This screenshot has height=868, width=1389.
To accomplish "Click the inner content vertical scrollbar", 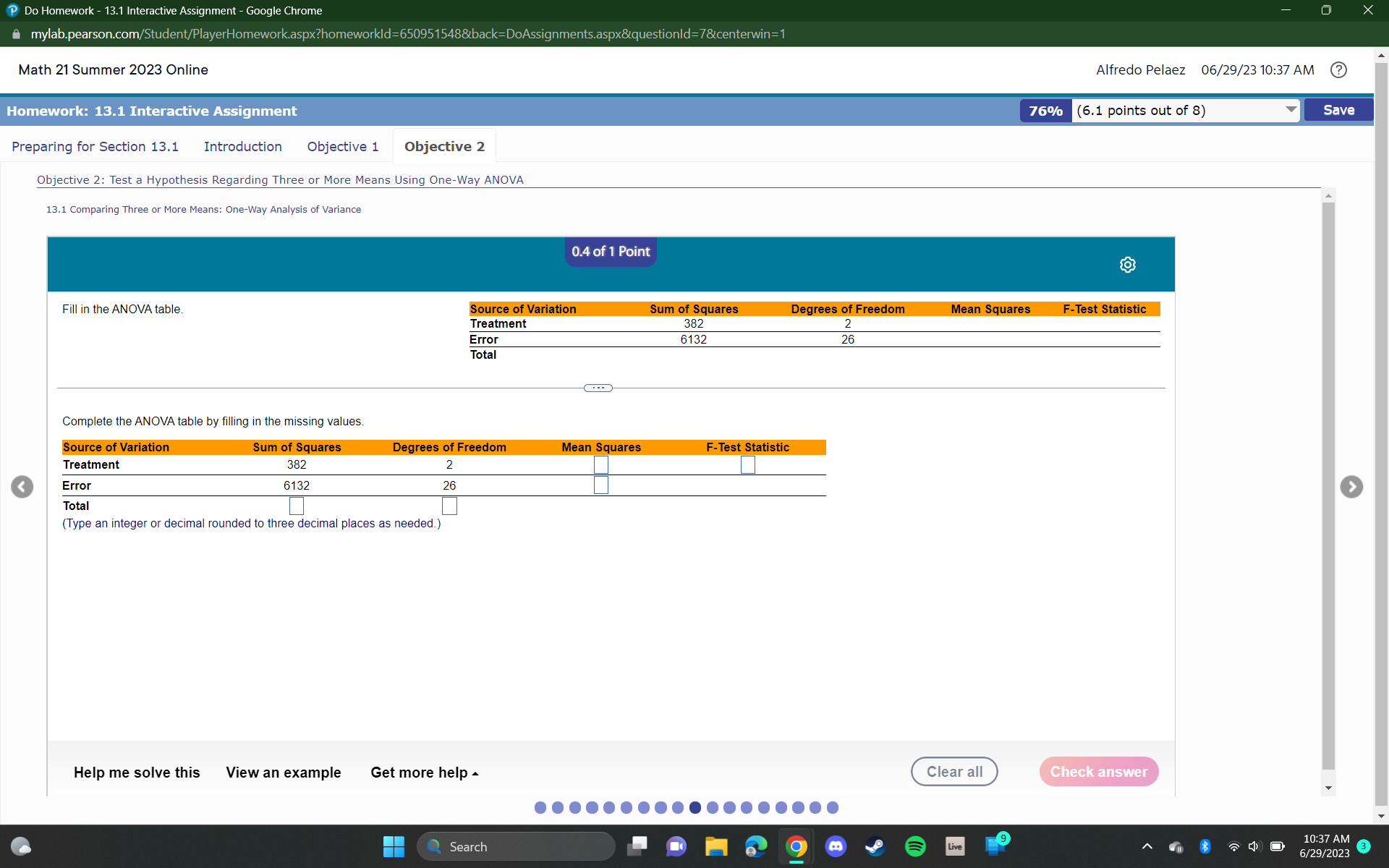I will pos(1328,485).
